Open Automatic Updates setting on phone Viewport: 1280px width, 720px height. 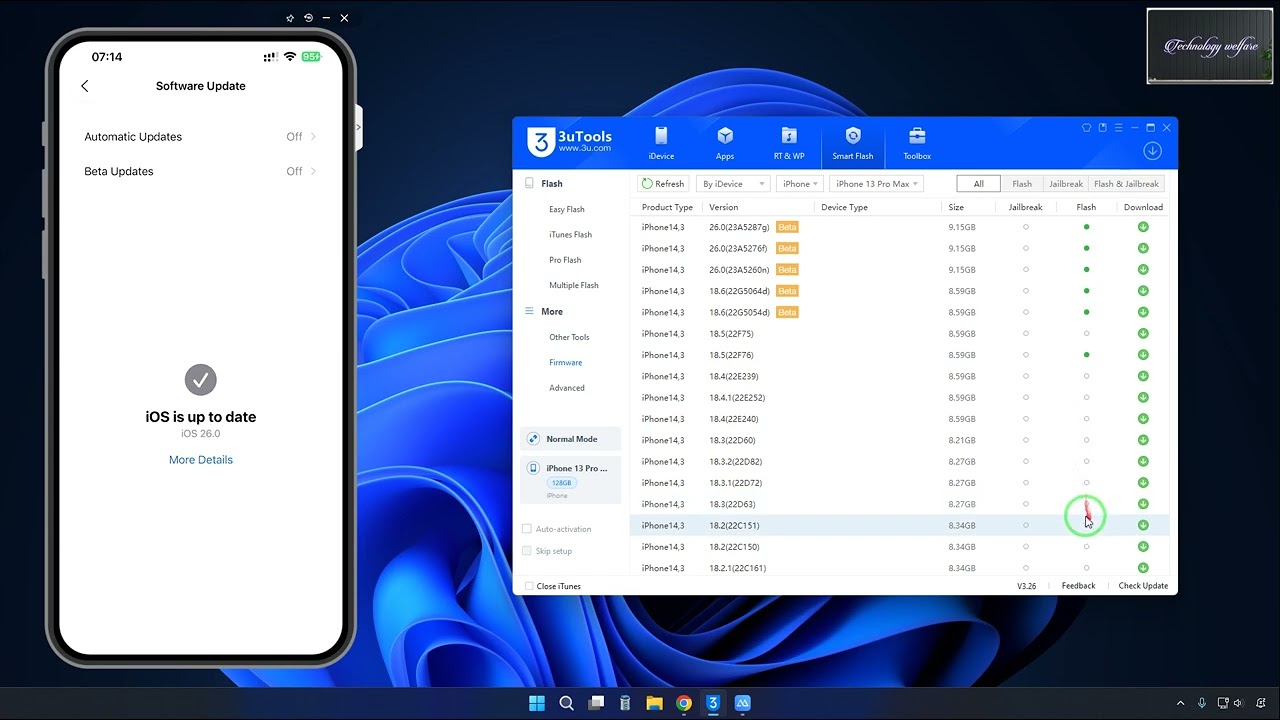(200, 137)
